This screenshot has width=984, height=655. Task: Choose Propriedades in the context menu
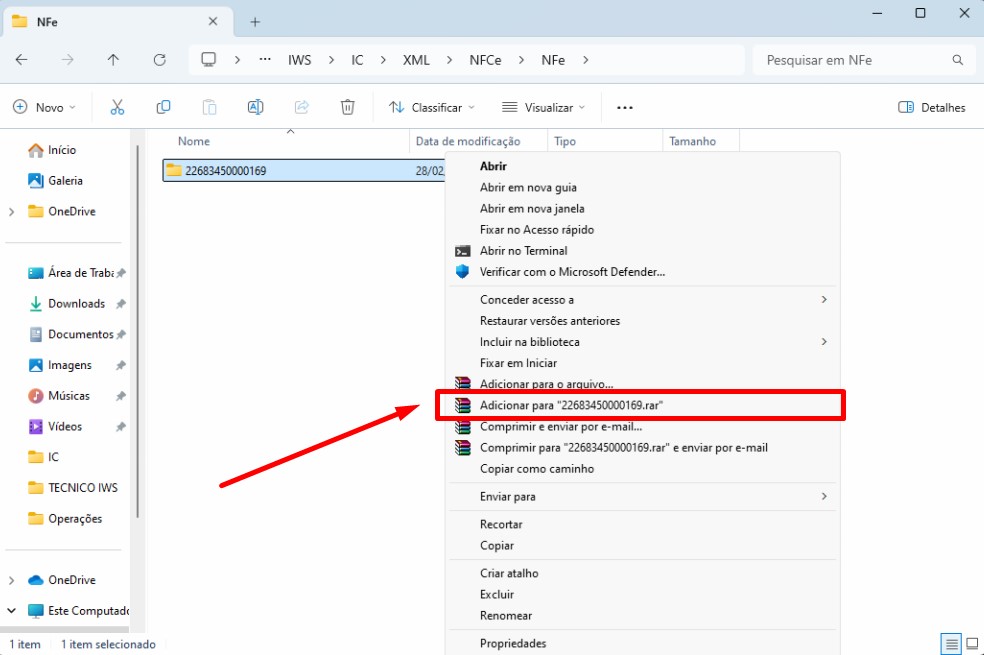point(513,643)
